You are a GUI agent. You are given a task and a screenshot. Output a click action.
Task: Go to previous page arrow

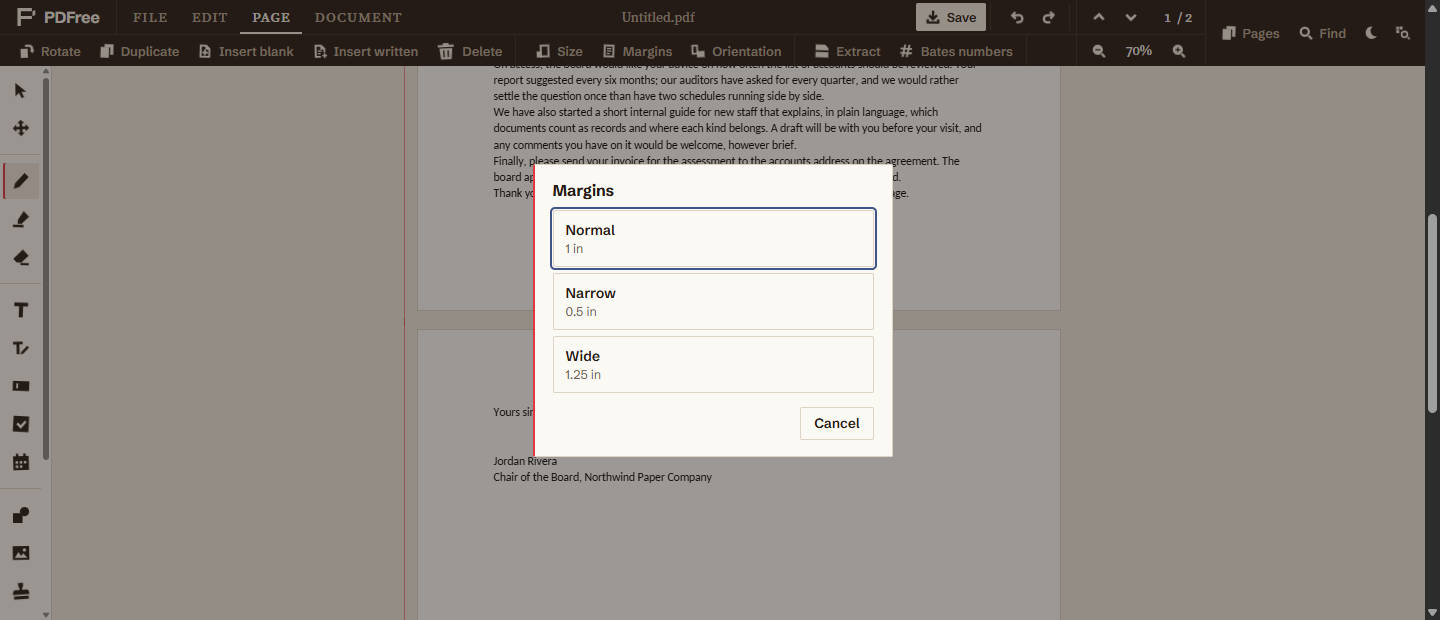click(x=1099, y=17)
